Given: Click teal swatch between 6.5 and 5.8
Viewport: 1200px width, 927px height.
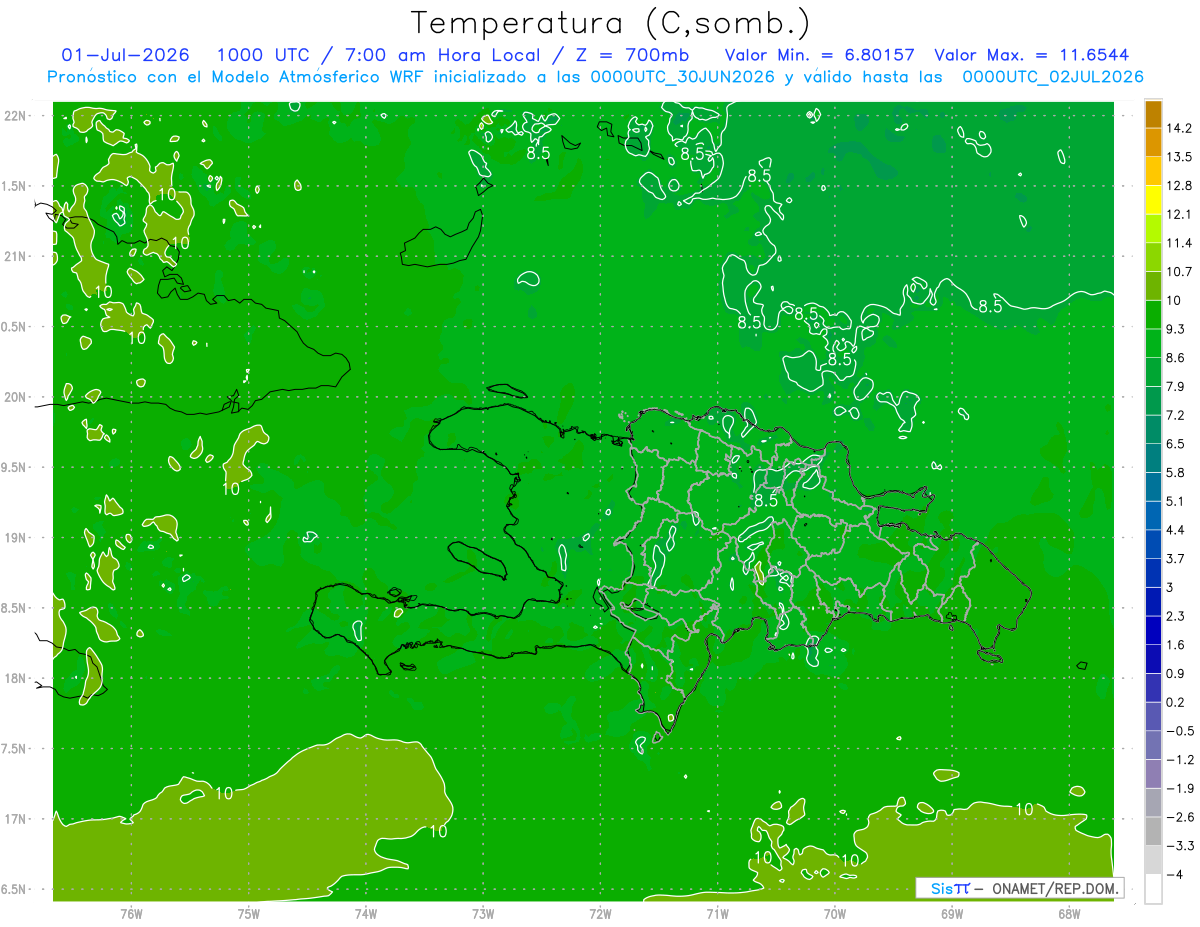Looking at the screenshot, I should [x=1153, y=458].
